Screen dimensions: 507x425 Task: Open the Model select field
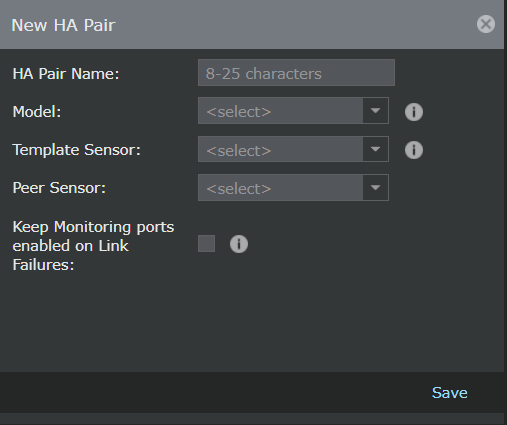tap(293, 111)
